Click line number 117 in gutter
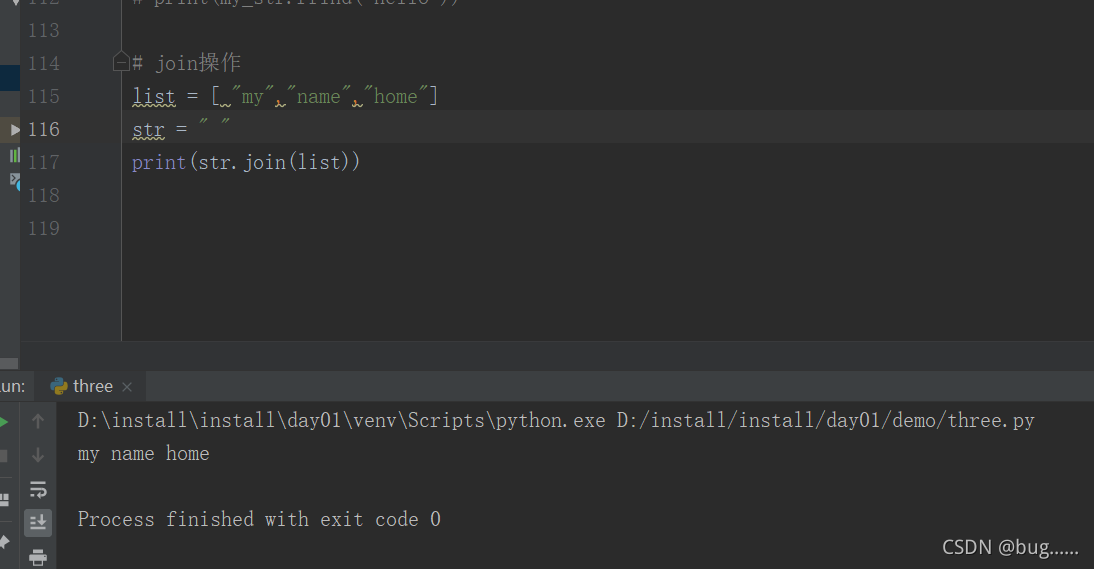 [x=44, y=162]
